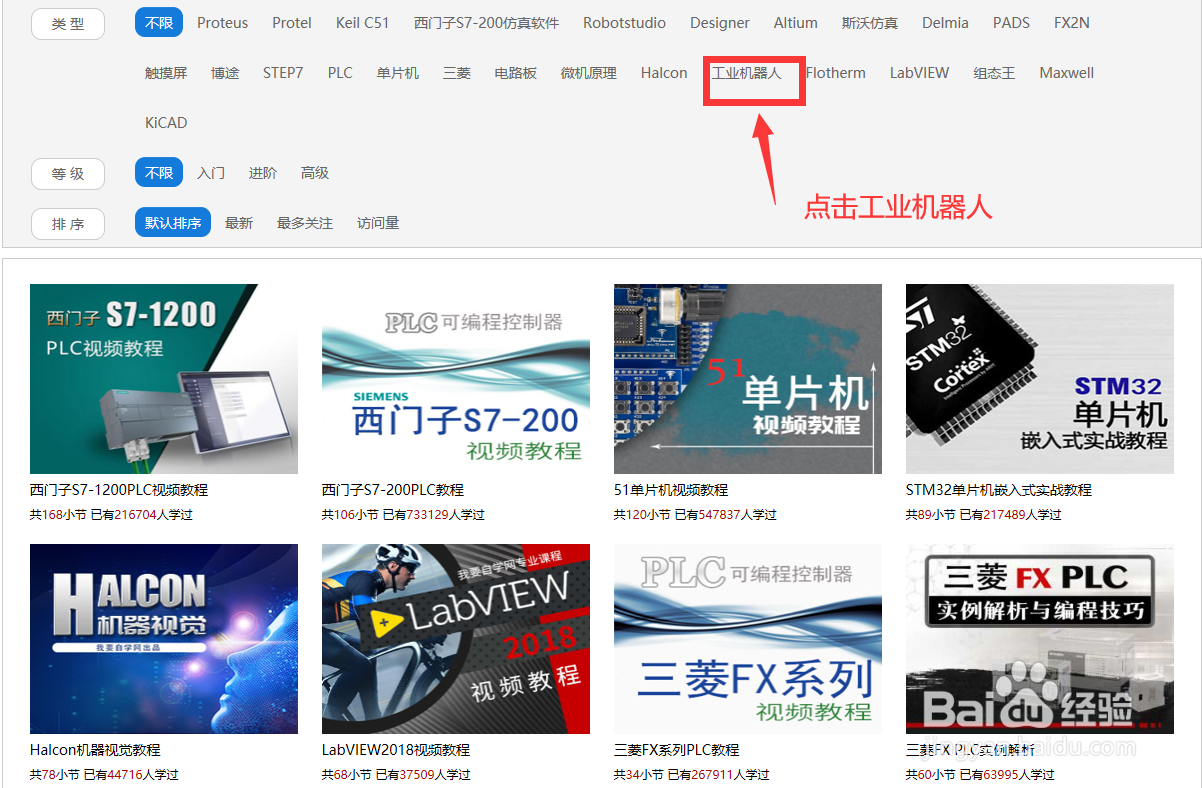Sort courses by 最新

(239, 223)
